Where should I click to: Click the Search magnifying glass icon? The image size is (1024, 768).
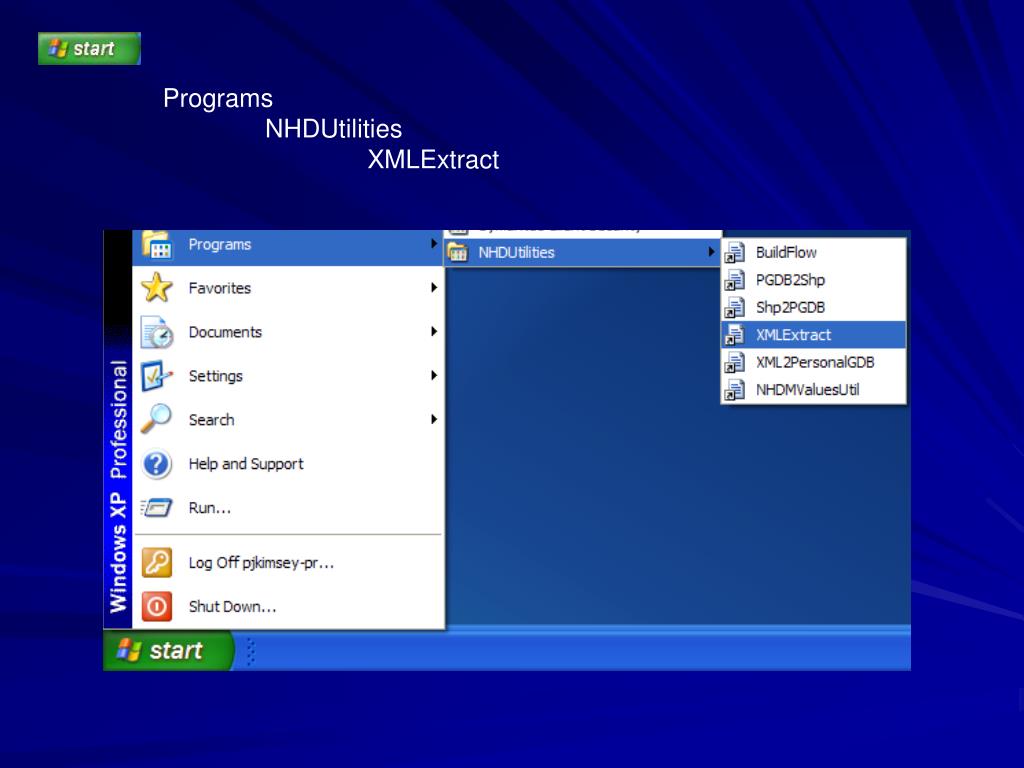[x=157, y=420]
